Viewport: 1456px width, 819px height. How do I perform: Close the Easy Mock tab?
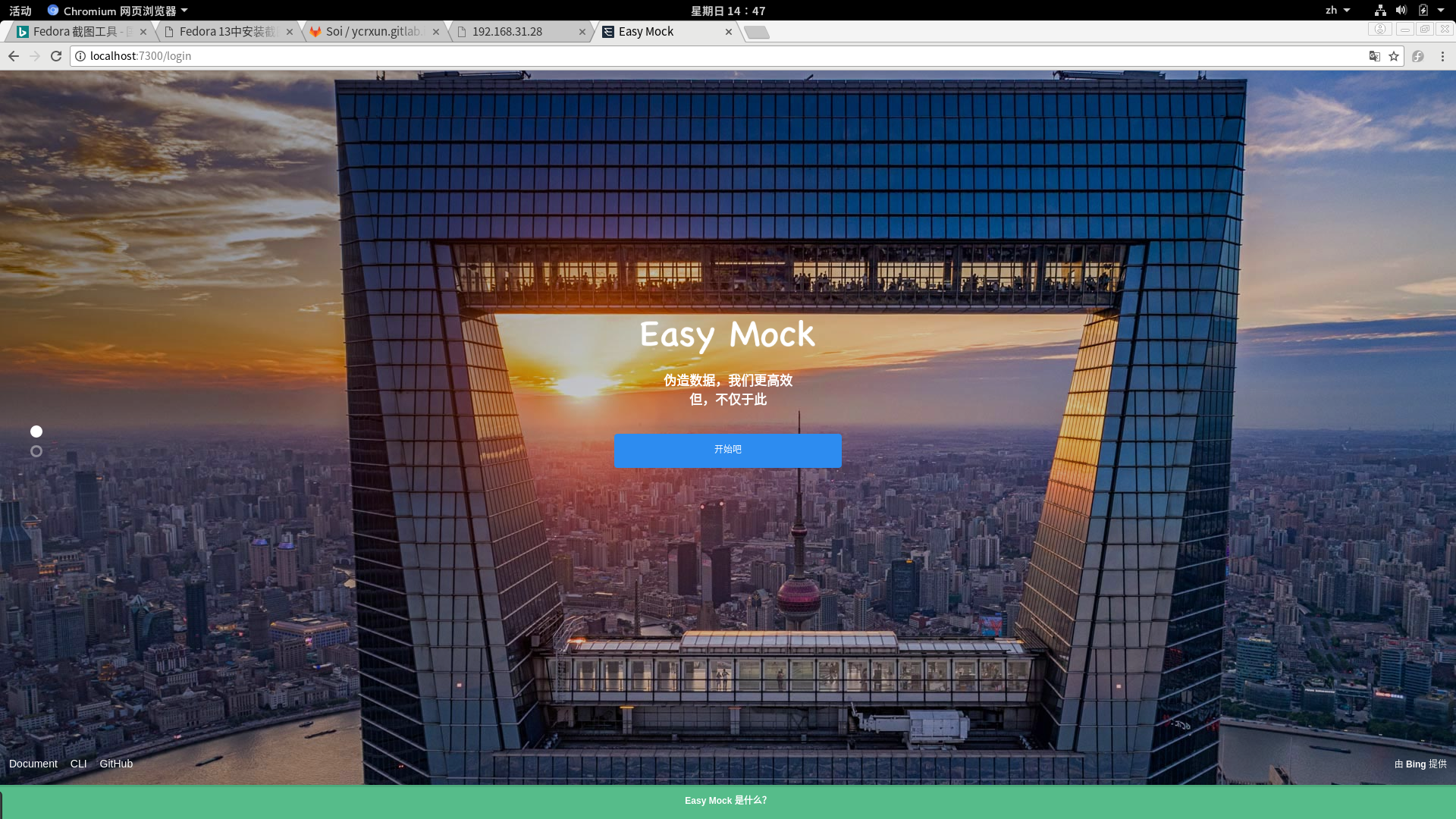[x=729, y=32]
